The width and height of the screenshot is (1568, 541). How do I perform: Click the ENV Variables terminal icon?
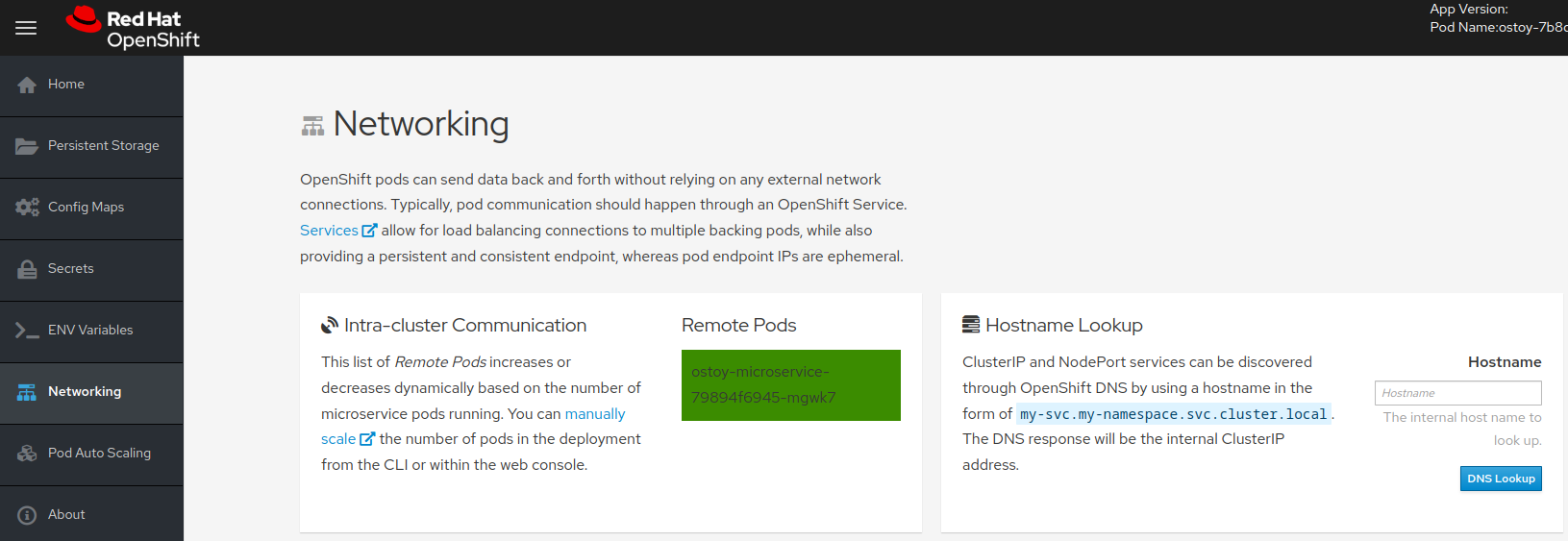click(27, 331)
